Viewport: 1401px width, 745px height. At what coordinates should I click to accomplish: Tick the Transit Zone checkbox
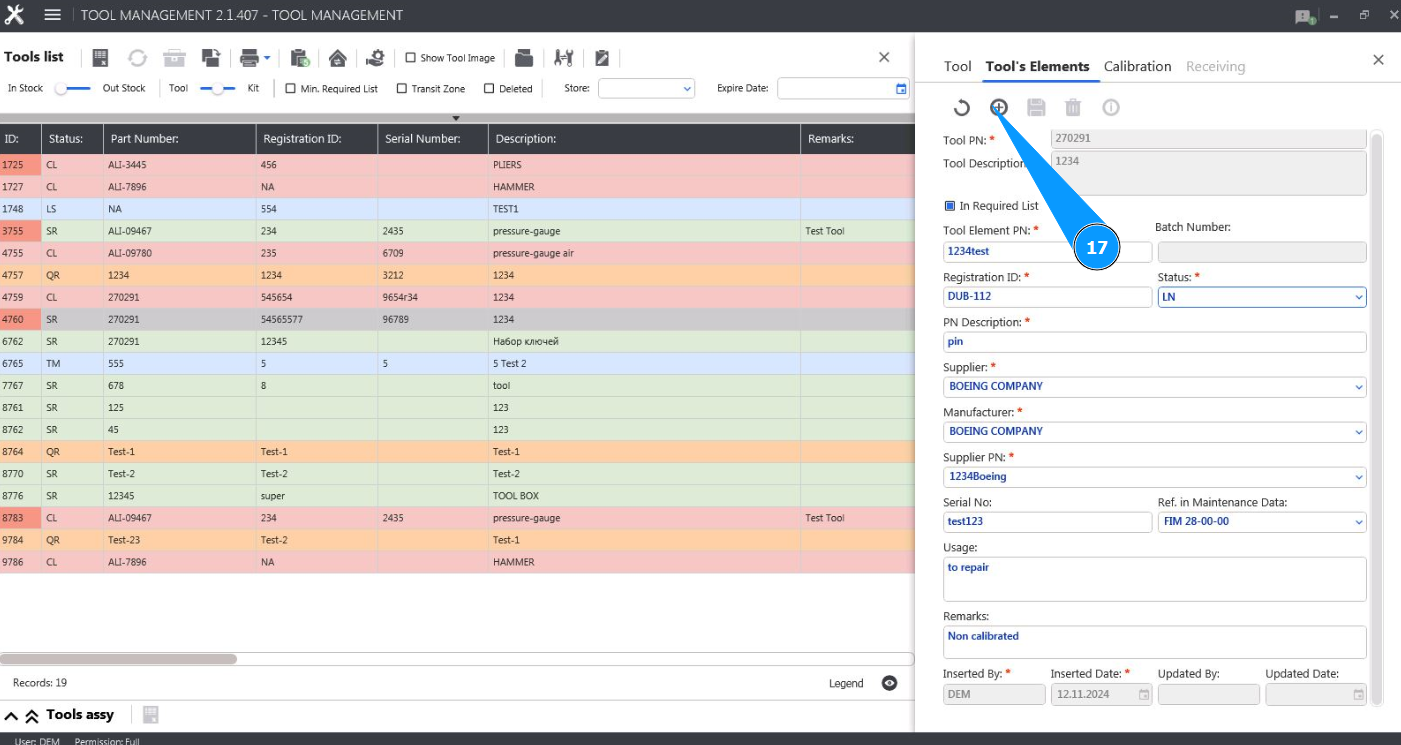[x=402, y=88]
